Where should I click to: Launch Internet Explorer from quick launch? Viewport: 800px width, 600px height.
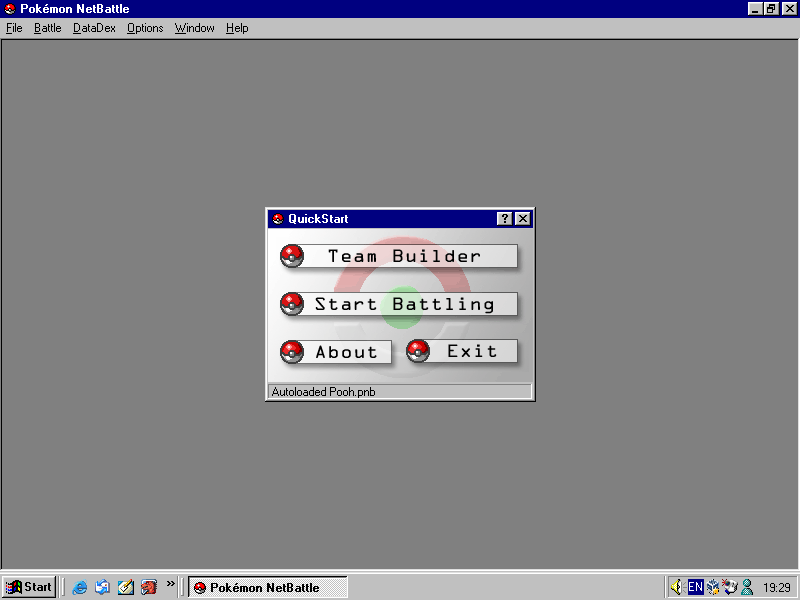(80, 587)
